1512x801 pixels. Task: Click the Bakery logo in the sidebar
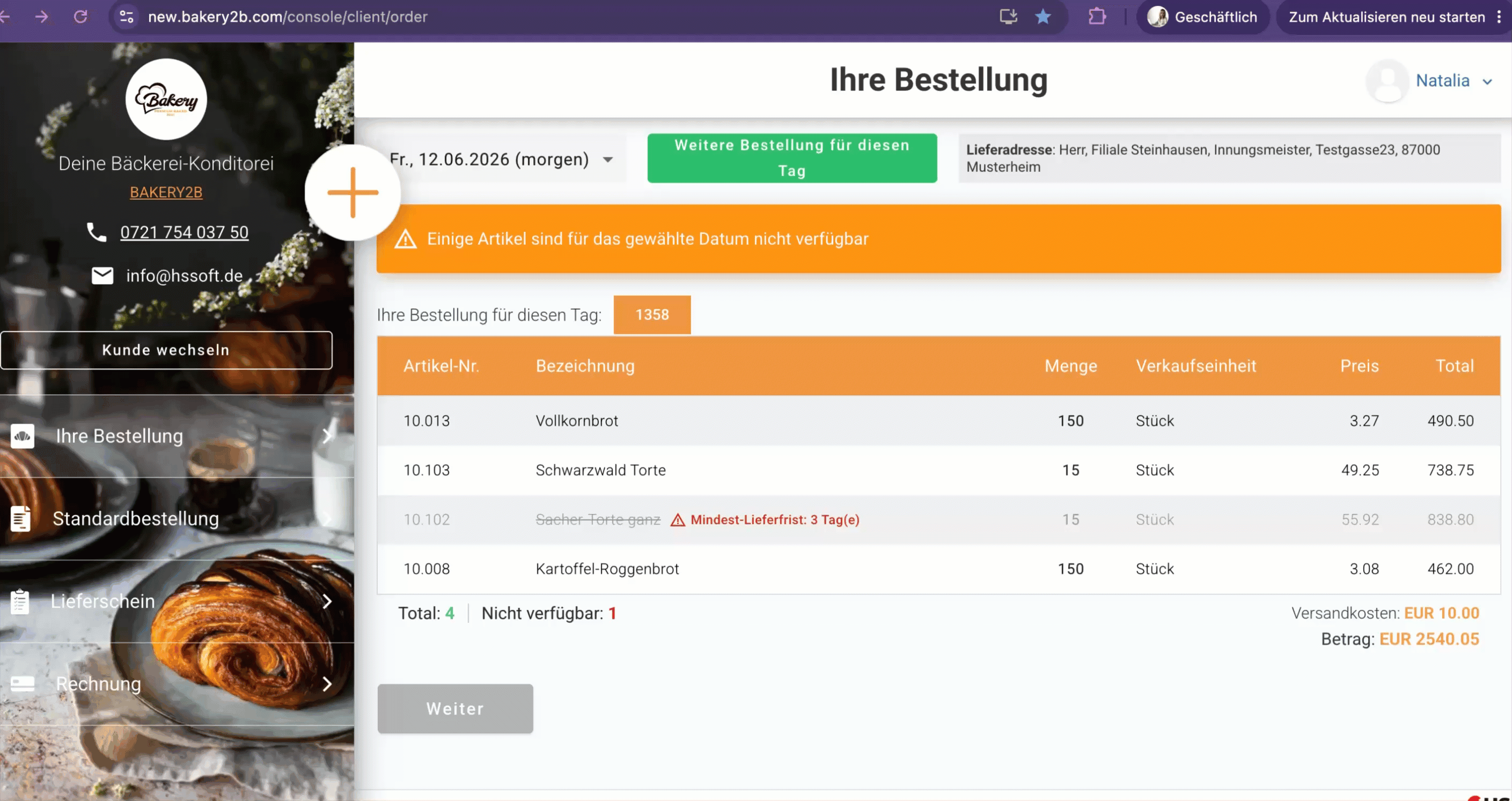pos(166,99)
